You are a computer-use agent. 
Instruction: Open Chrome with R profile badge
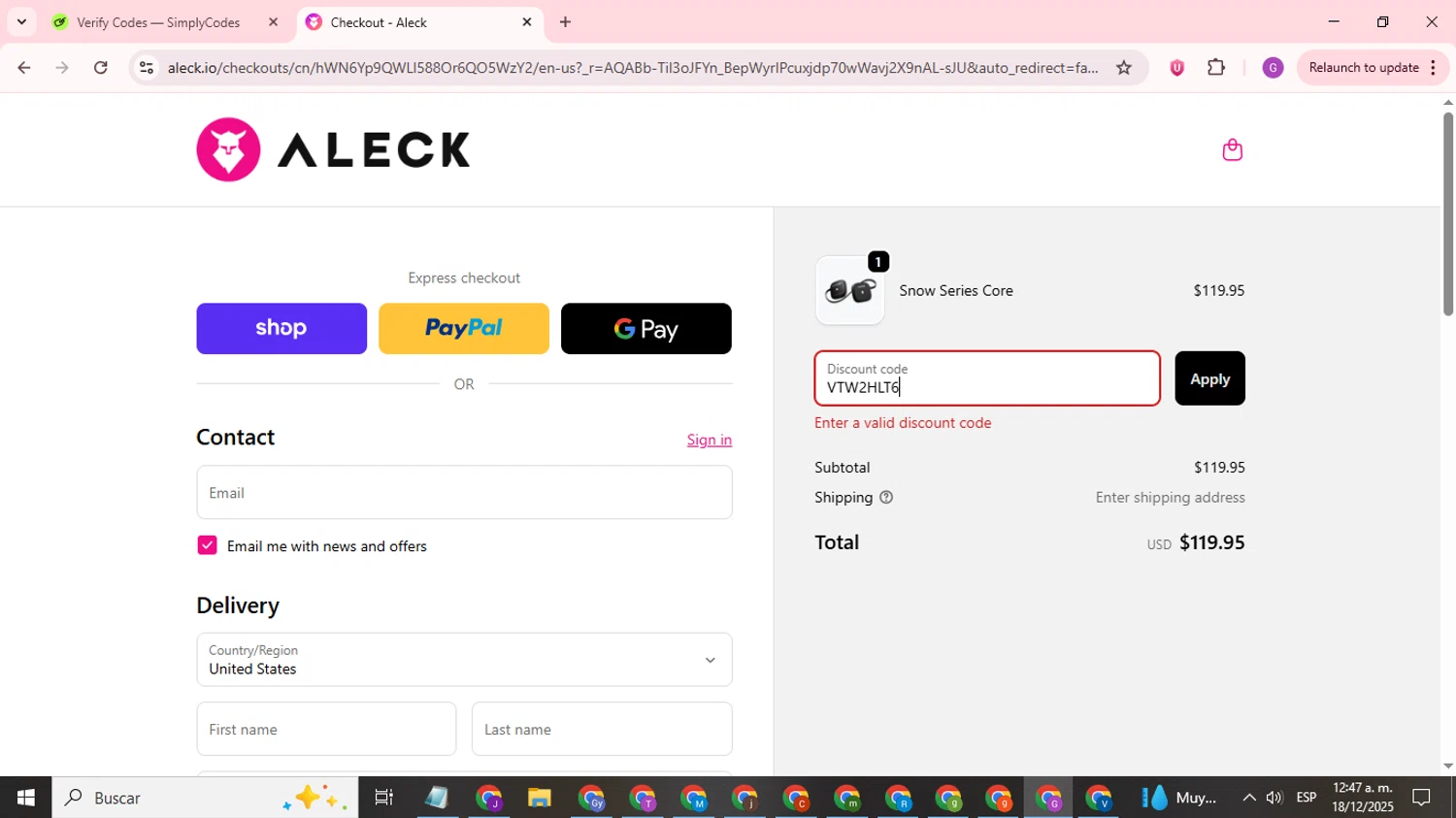click(x=897, y=798)
